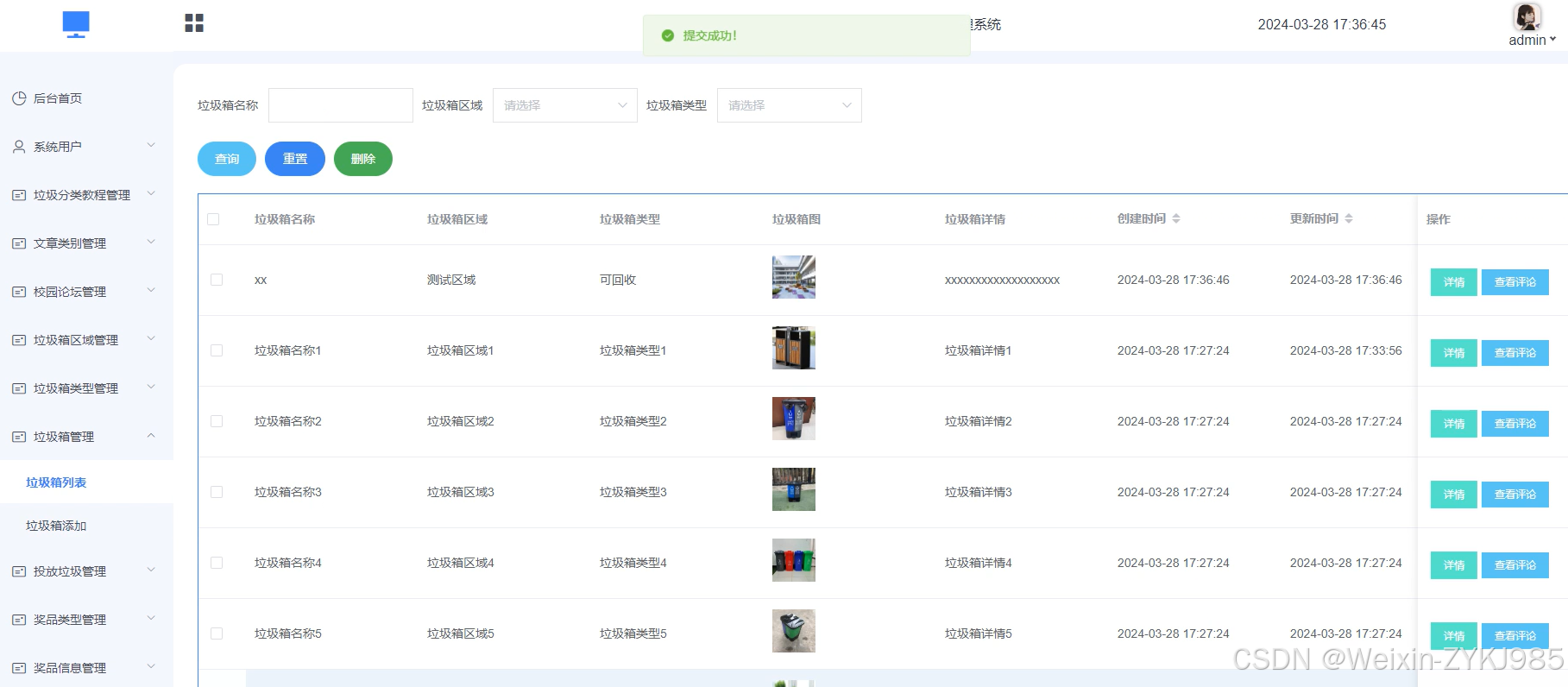Click the green 删除 delete button
Image resolution: width=1568 pixels, height=687 pixels.
pyautogui.click(x=363, y=159)
